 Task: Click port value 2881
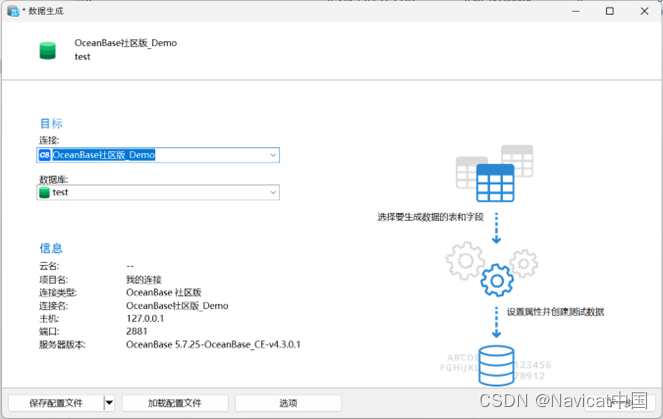137,331
